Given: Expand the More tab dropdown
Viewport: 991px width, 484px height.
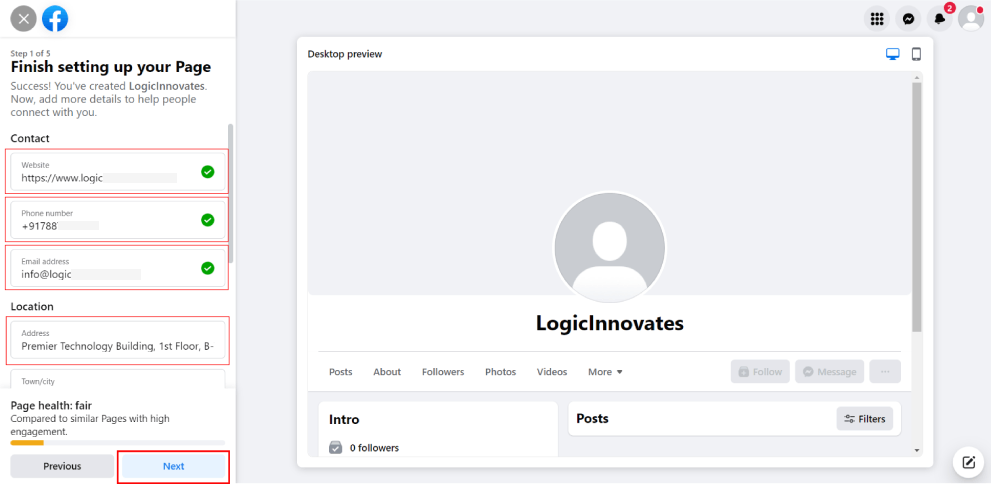Looking at the screenshot, I should coord(605,372).
